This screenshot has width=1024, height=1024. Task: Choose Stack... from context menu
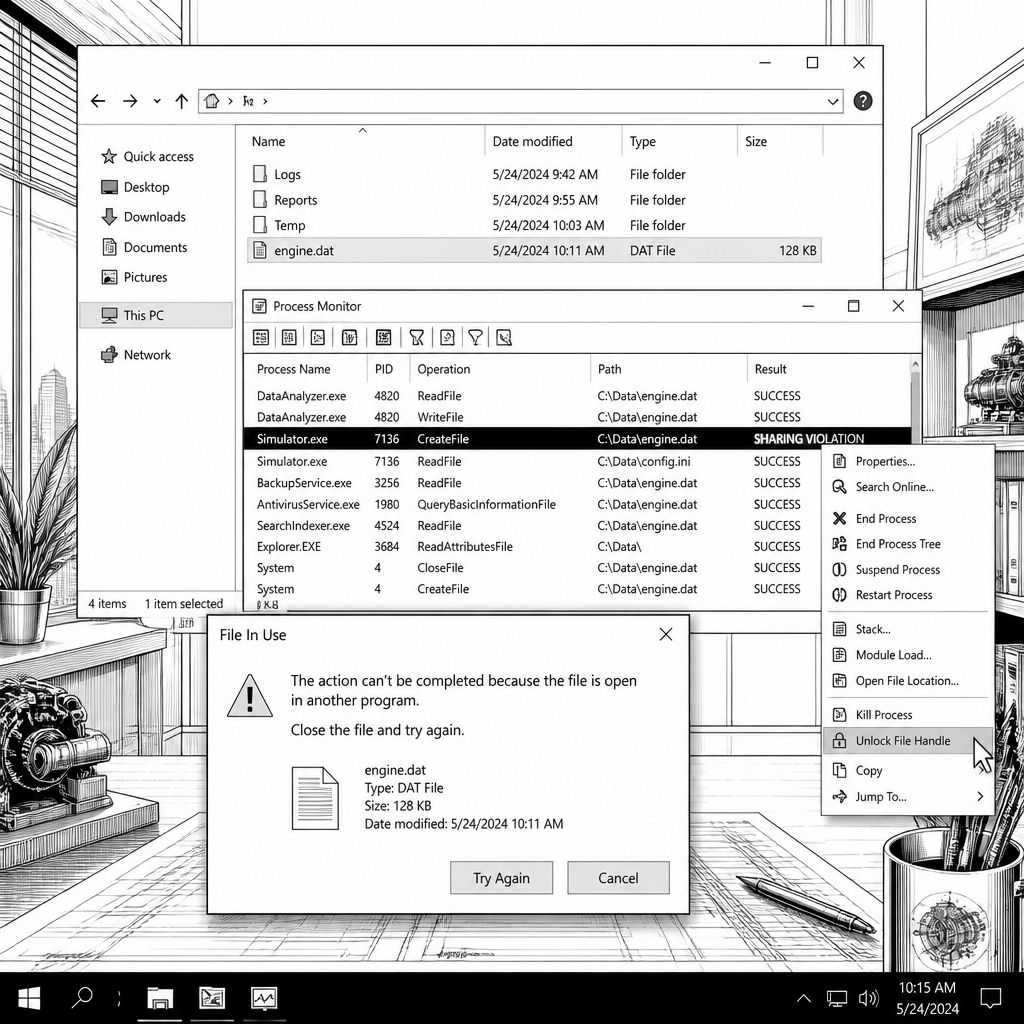[x=908, y=630]
